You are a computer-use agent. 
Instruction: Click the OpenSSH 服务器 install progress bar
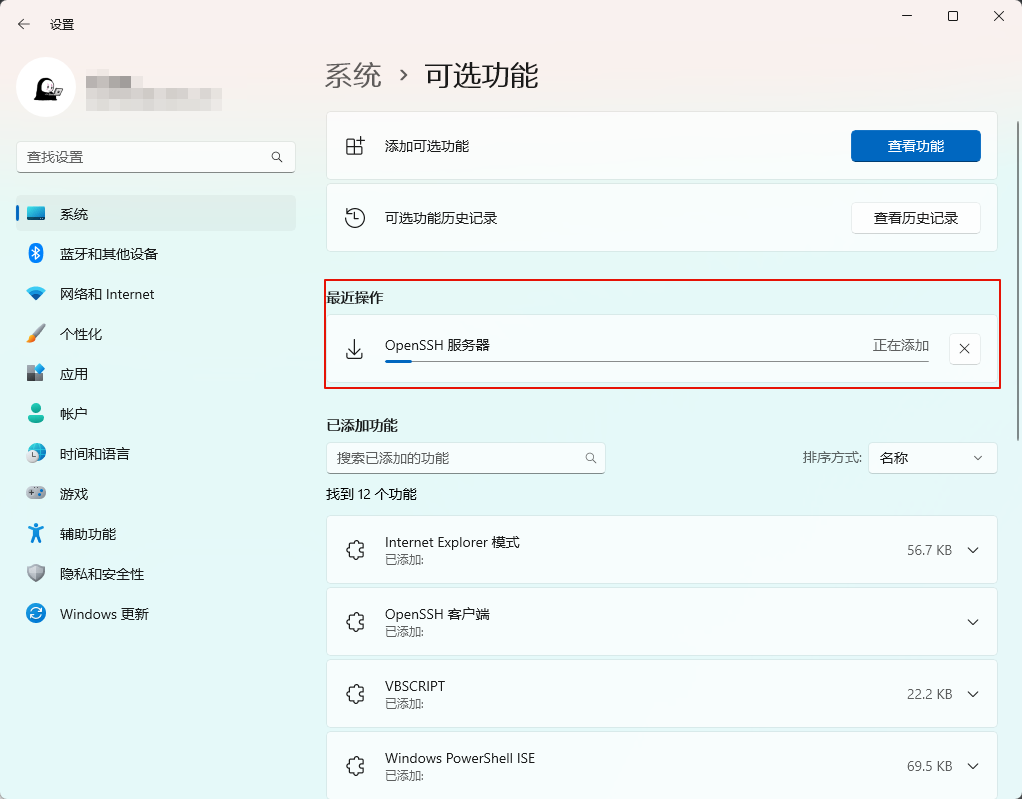pos(656,361)
